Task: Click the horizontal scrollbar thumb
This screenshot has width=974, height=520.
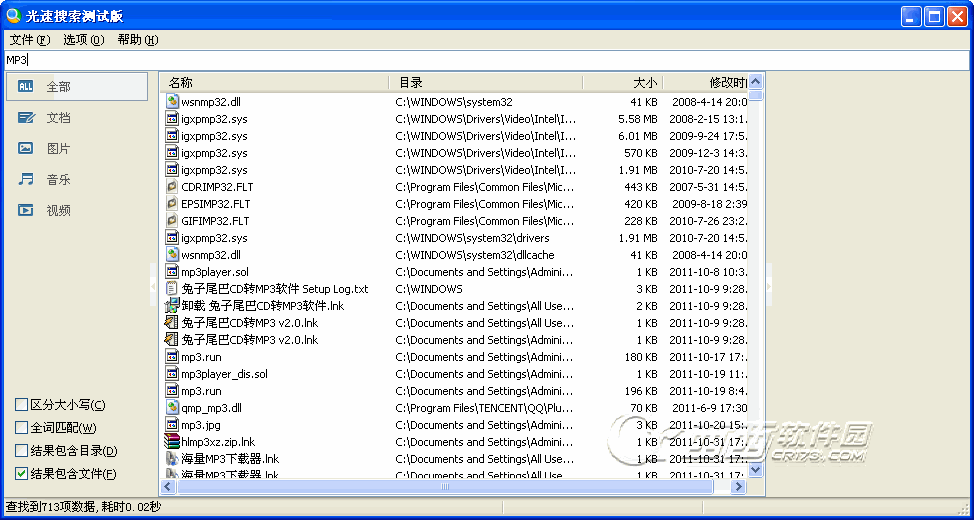Action: point(445,487)
